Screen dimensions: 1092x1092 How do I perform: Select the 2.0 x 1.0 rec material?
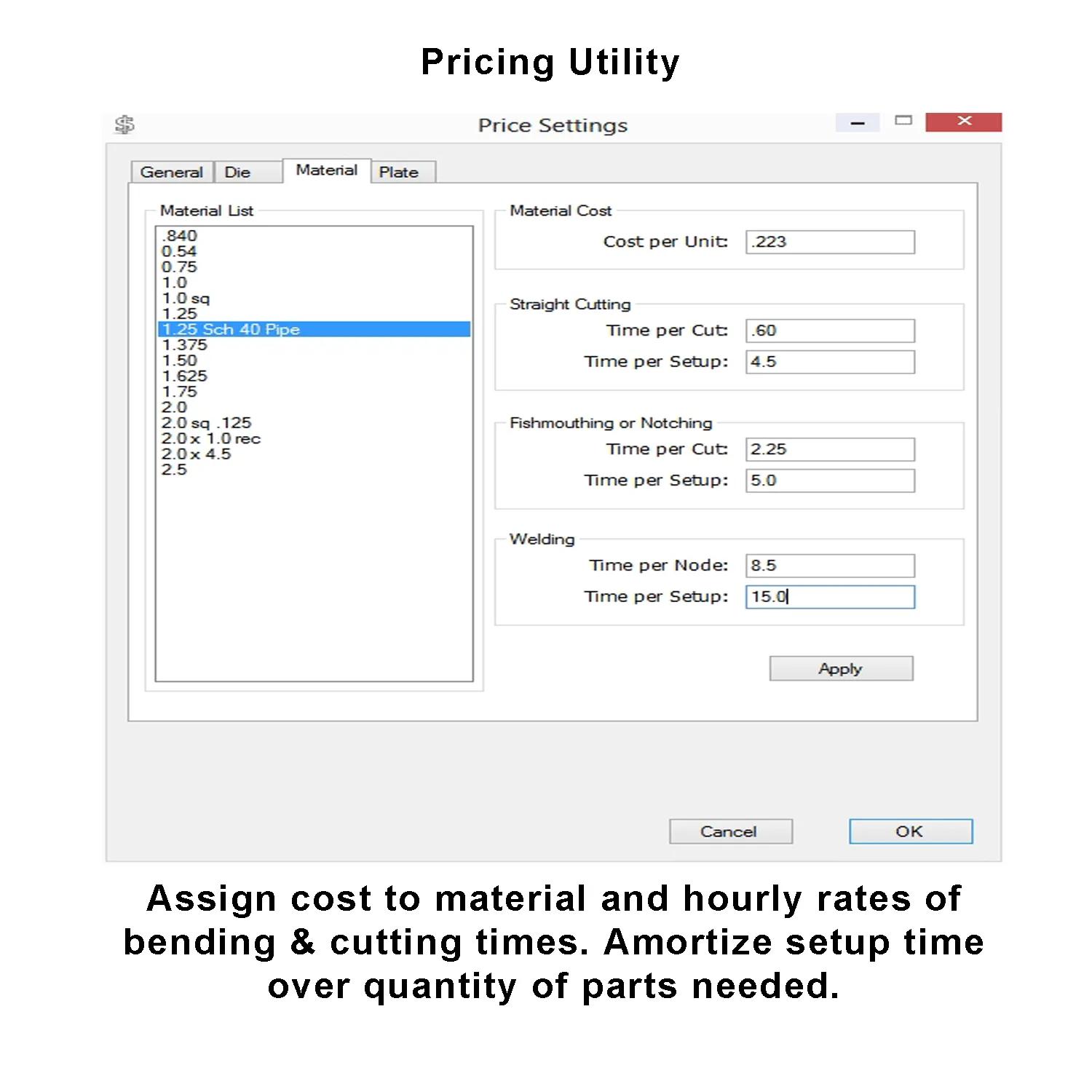pos(211,438)
